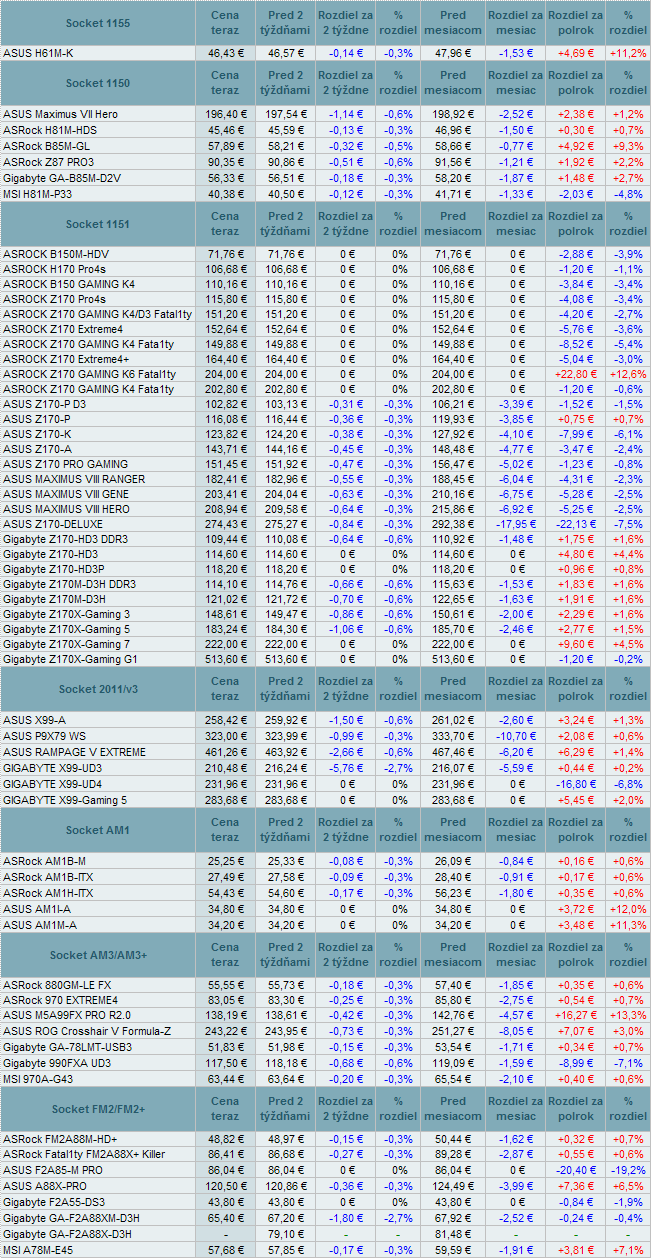Select ASROCK Z170 GAMING K4/D3 Fata1ty name
Screen dimensions: 651x1258
[97, 314]
